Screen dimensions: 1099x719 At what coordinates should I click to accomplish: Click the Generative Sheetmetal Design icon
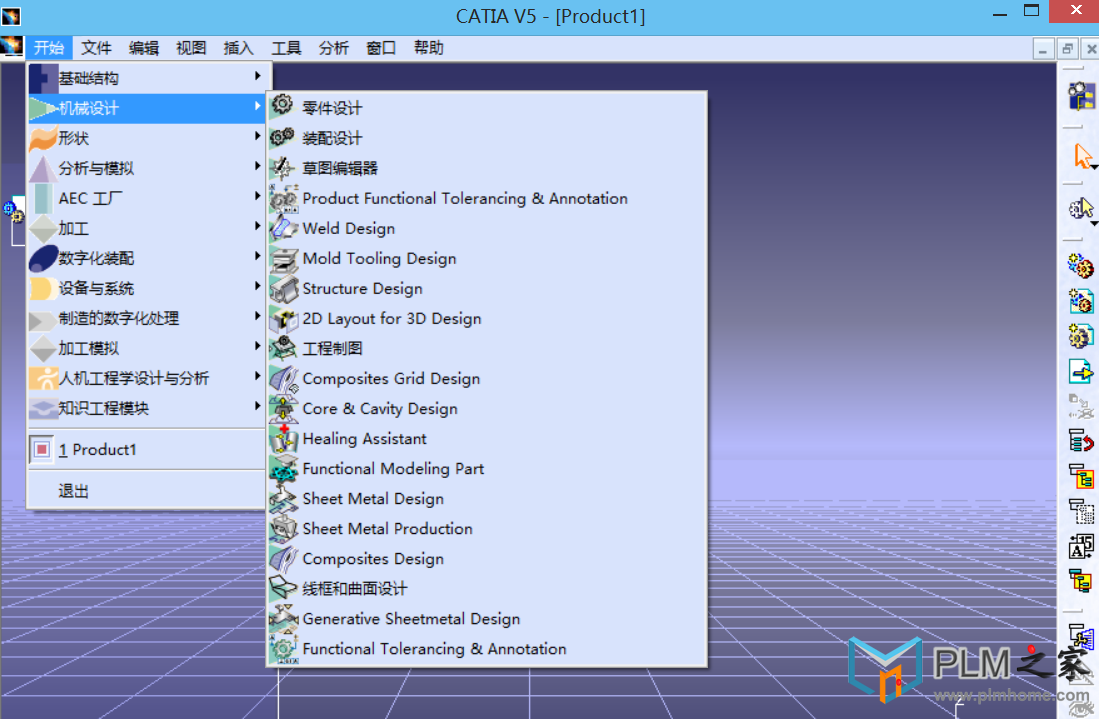tap(283, 618)
